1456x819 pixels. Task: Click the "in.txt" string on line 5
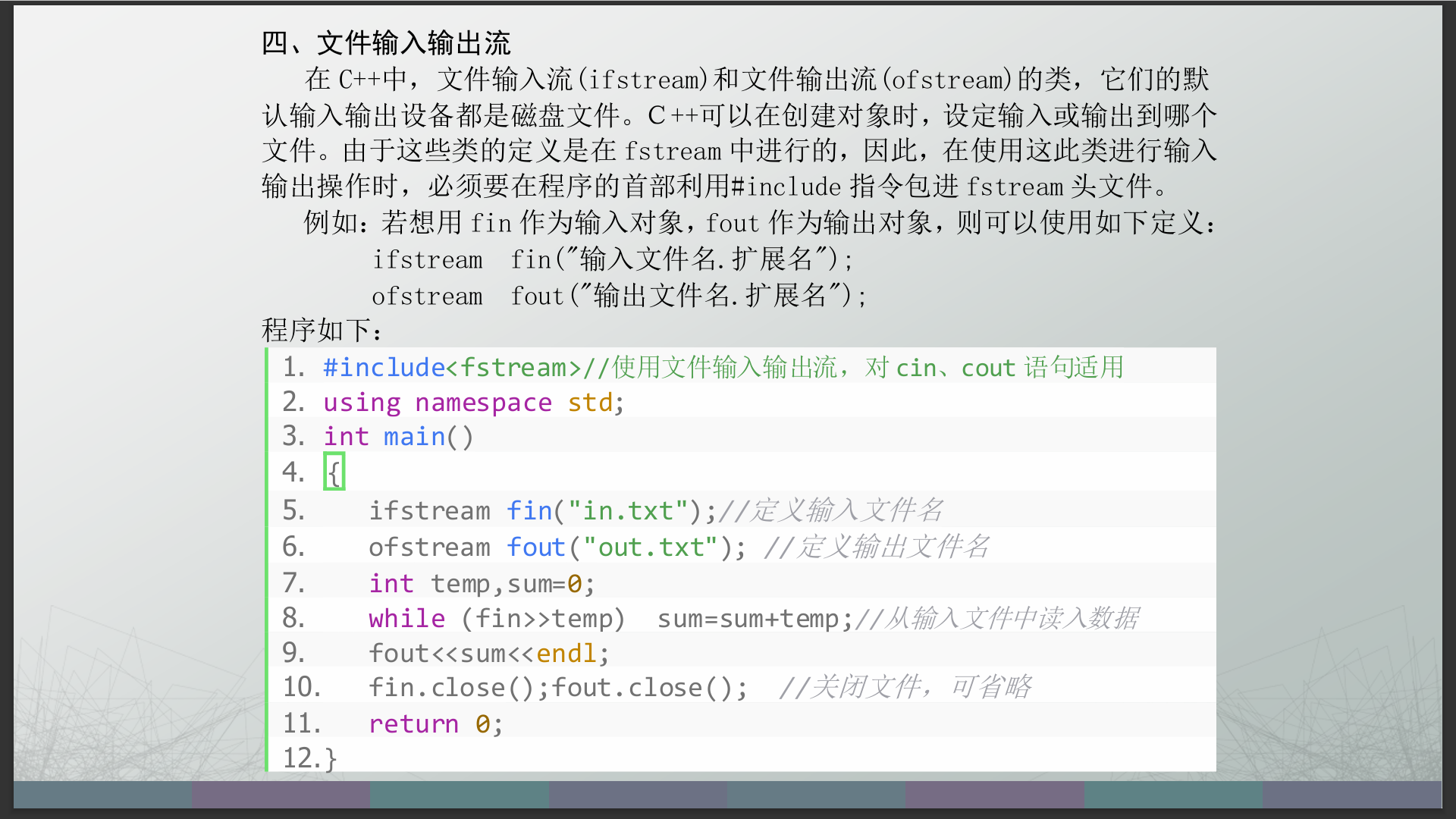[x=627, y=511]
